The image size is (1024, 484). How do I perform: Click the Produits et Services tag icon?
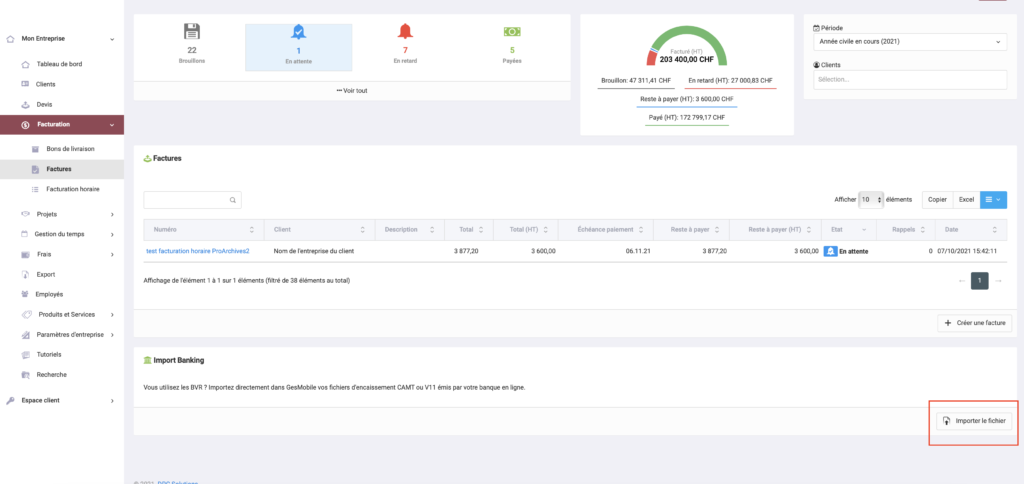[x=25, y=315]
